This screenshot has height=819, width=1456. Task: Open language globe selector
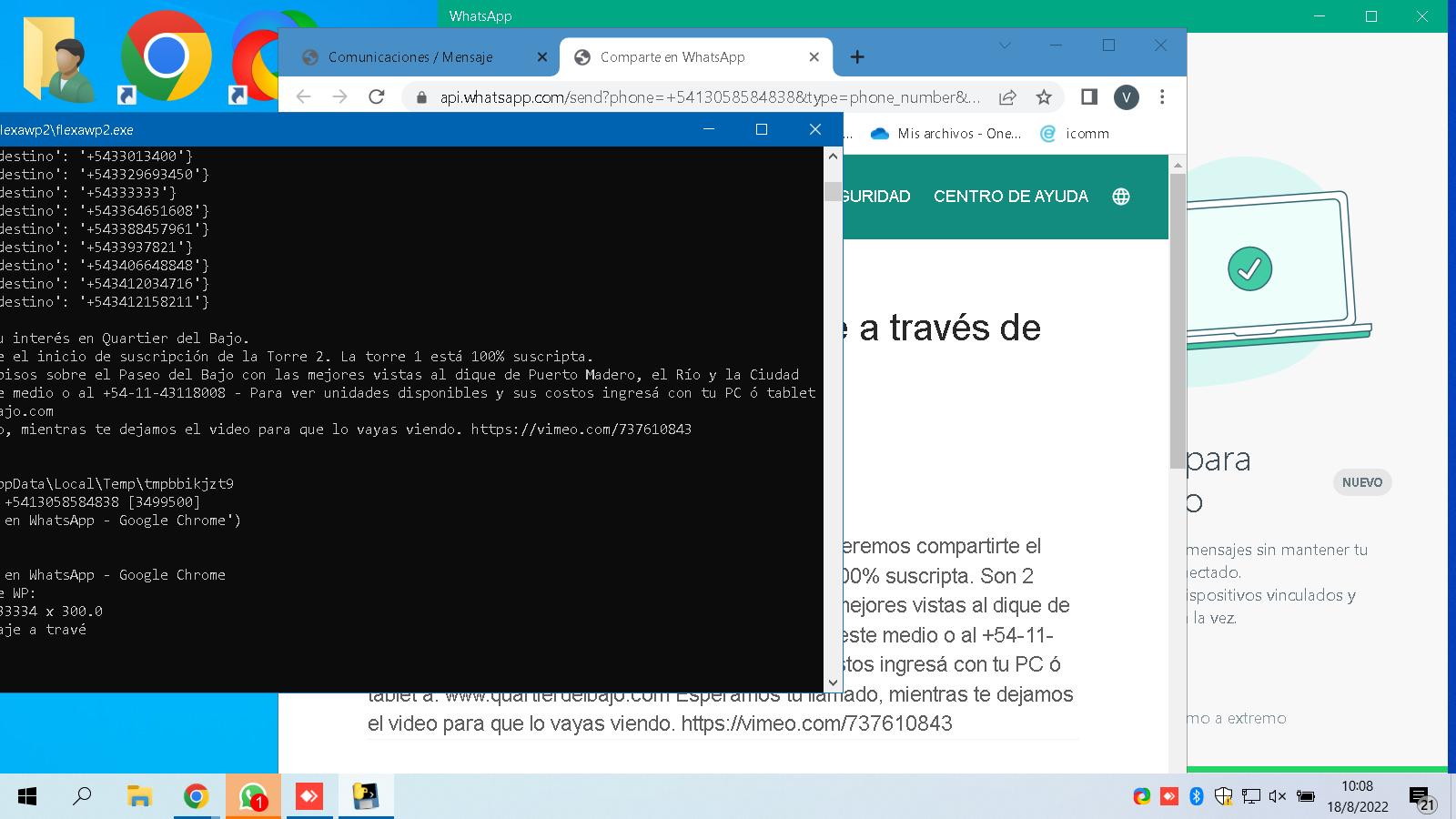coord(1121,197)
